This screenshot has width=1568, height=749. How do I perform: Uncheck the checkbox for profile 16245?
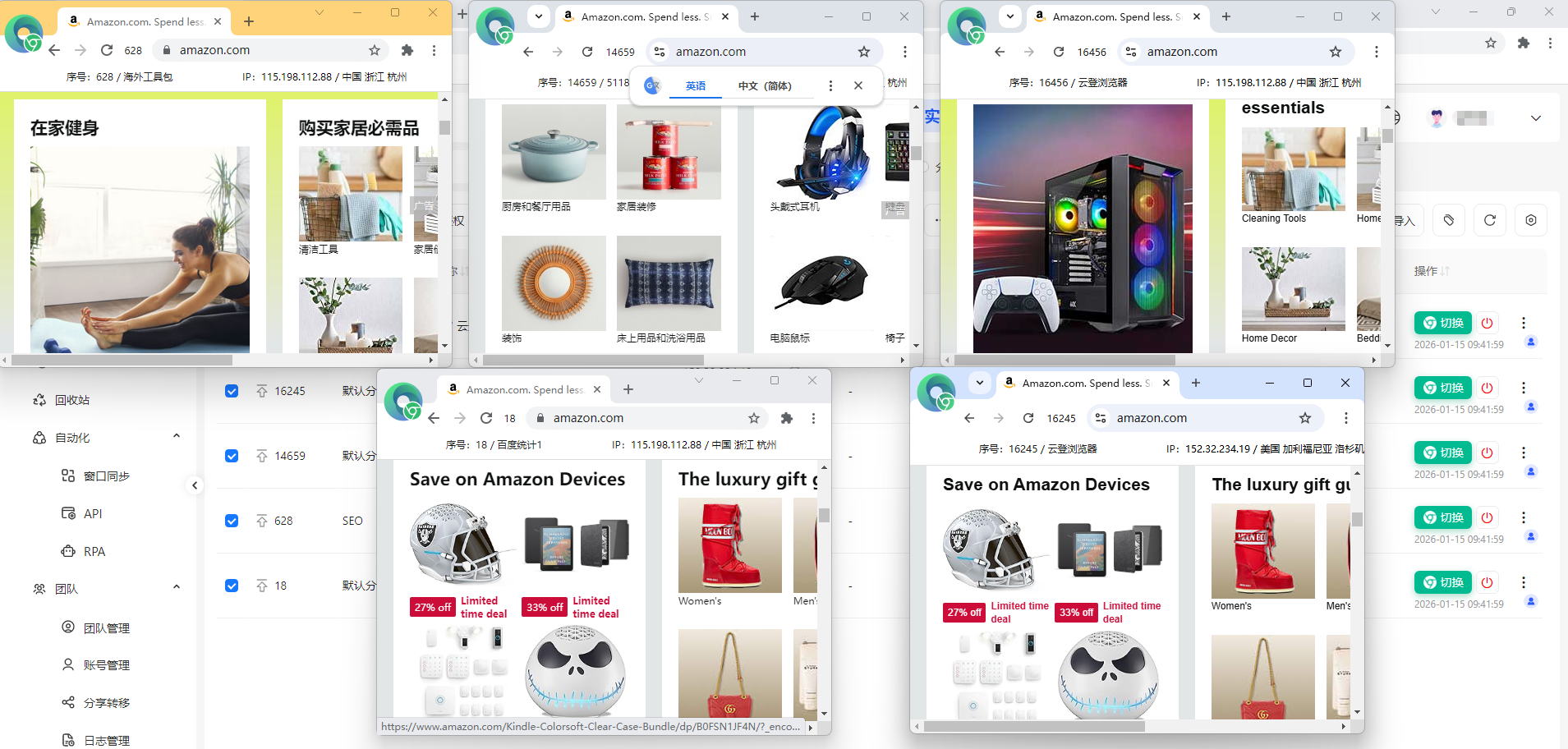[232, 391]
